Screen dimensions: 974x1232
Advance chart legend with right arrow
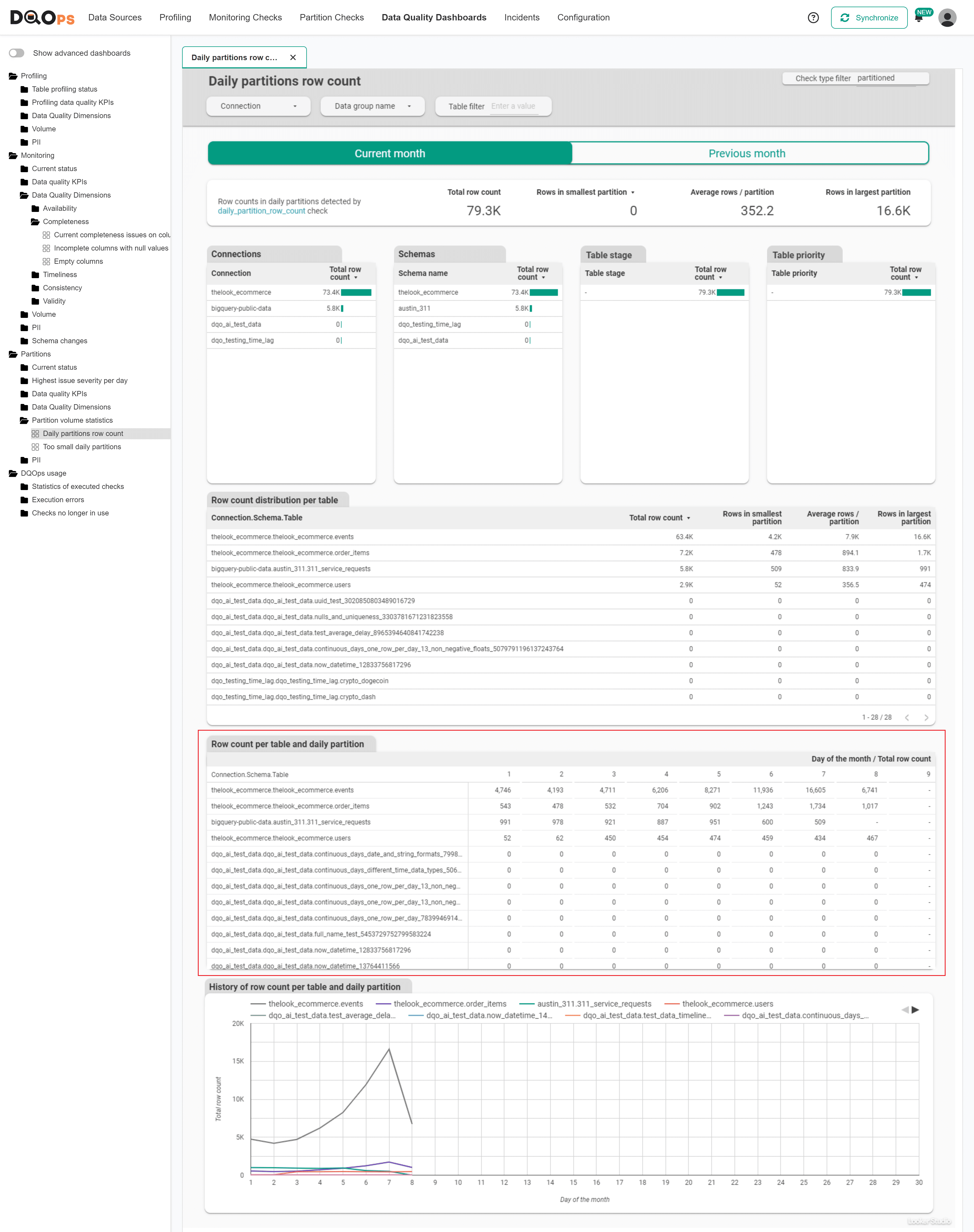[x=915, y=1010]
